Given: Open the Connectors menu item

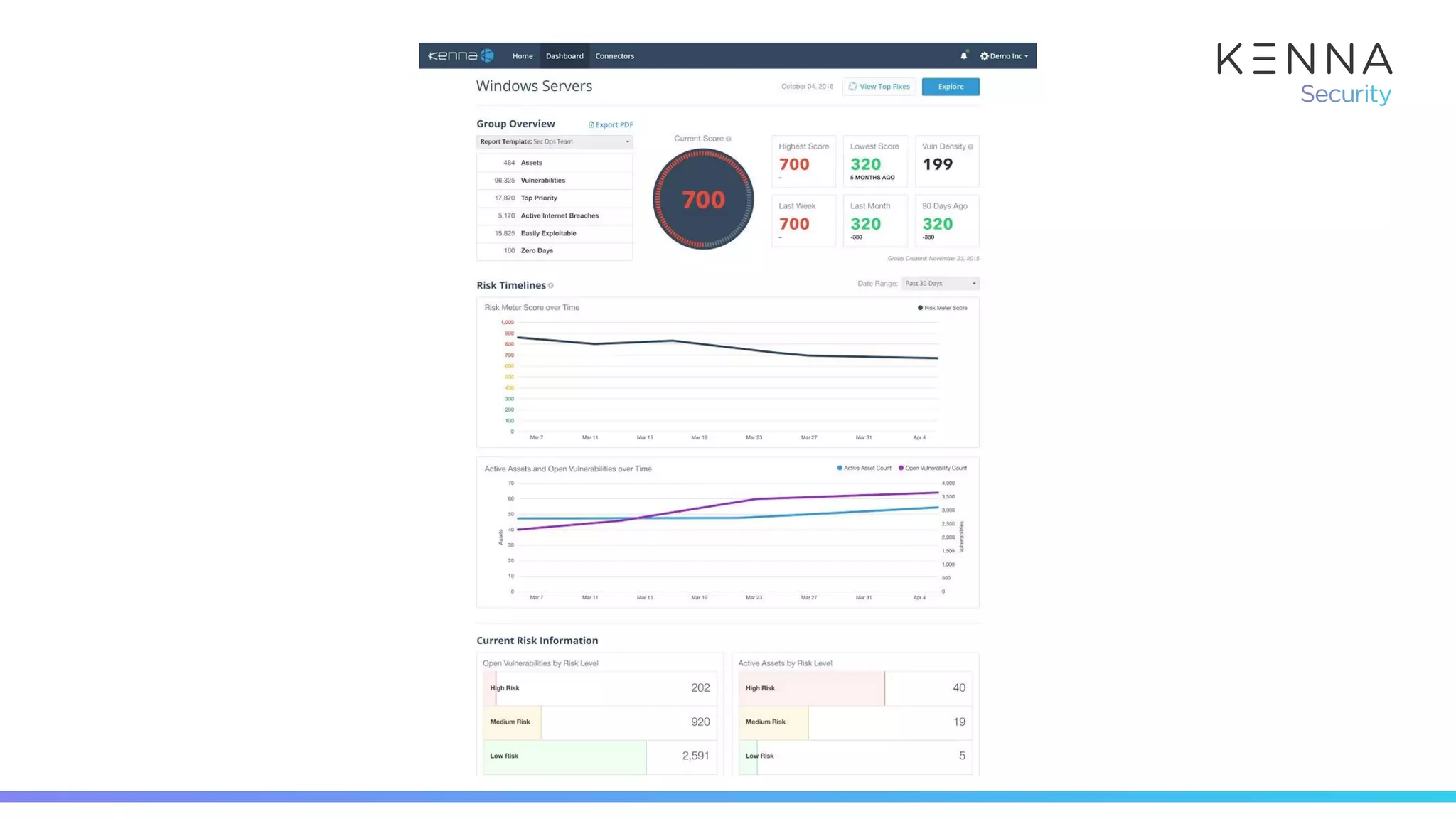Looking at the screenshot, I should (614, 56).
